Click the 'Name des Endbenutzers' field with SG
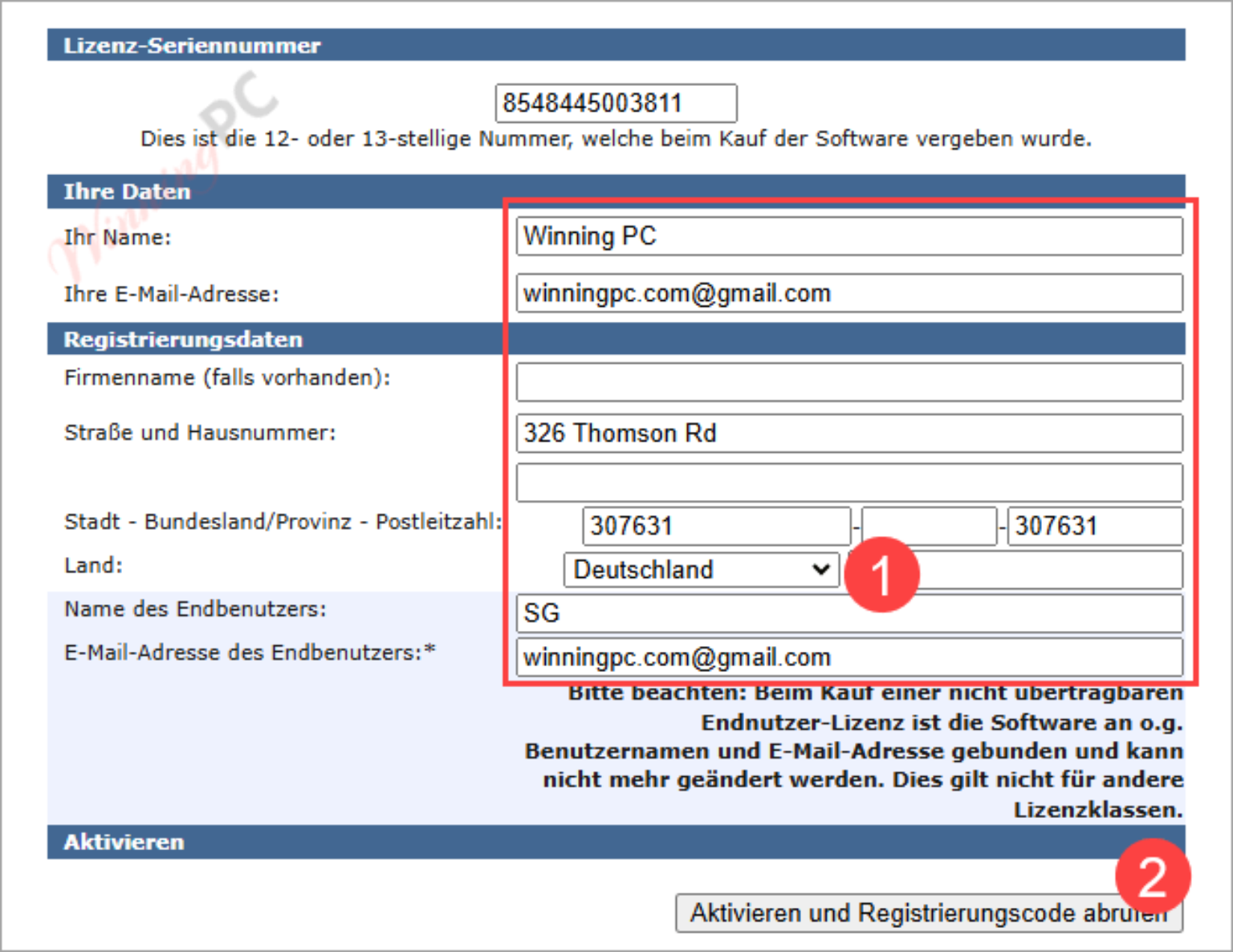 pos(848,613)
